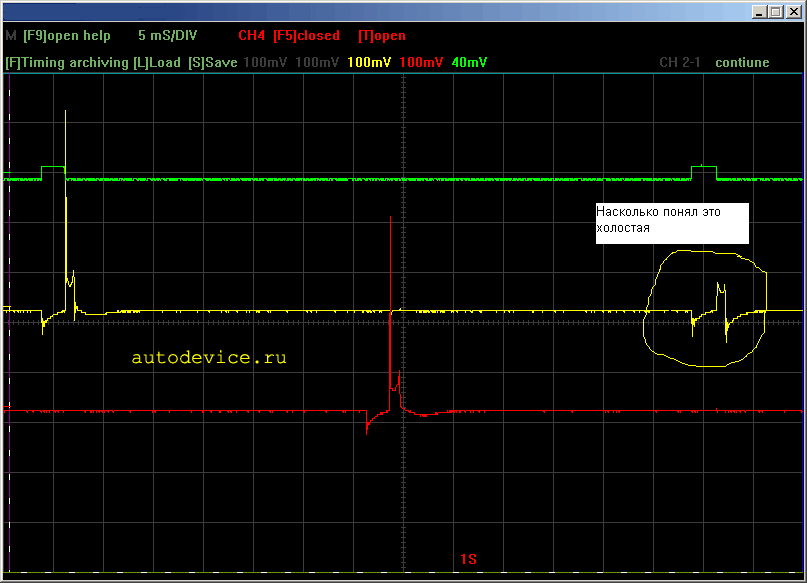807x583 pixels.
Task: Close the oscilloscope window
Action: [x=794, y=11]
